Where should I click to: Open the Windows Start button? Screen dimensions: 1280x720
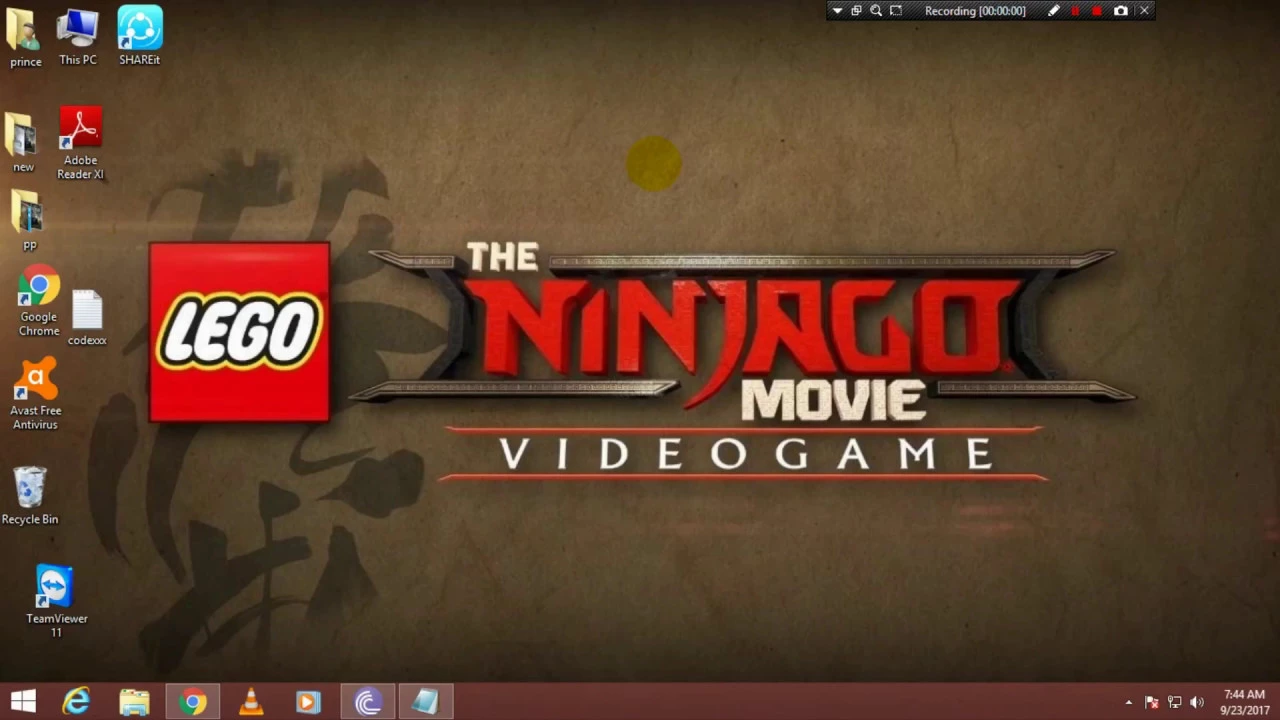coord(23,702)
